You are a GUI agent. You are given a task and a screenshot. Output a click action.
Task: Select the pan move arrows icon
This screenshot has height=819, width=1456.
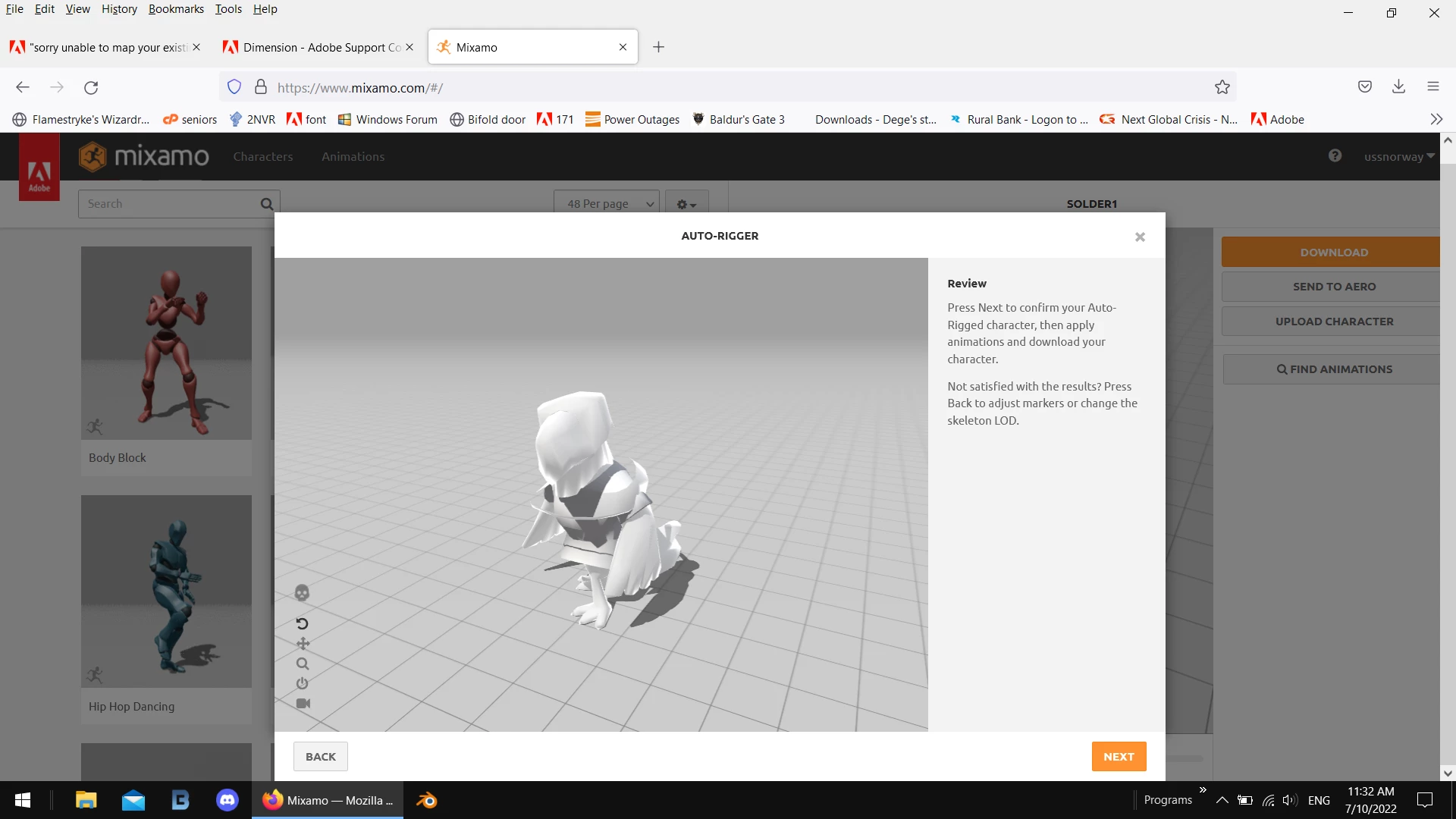[303, 644]
